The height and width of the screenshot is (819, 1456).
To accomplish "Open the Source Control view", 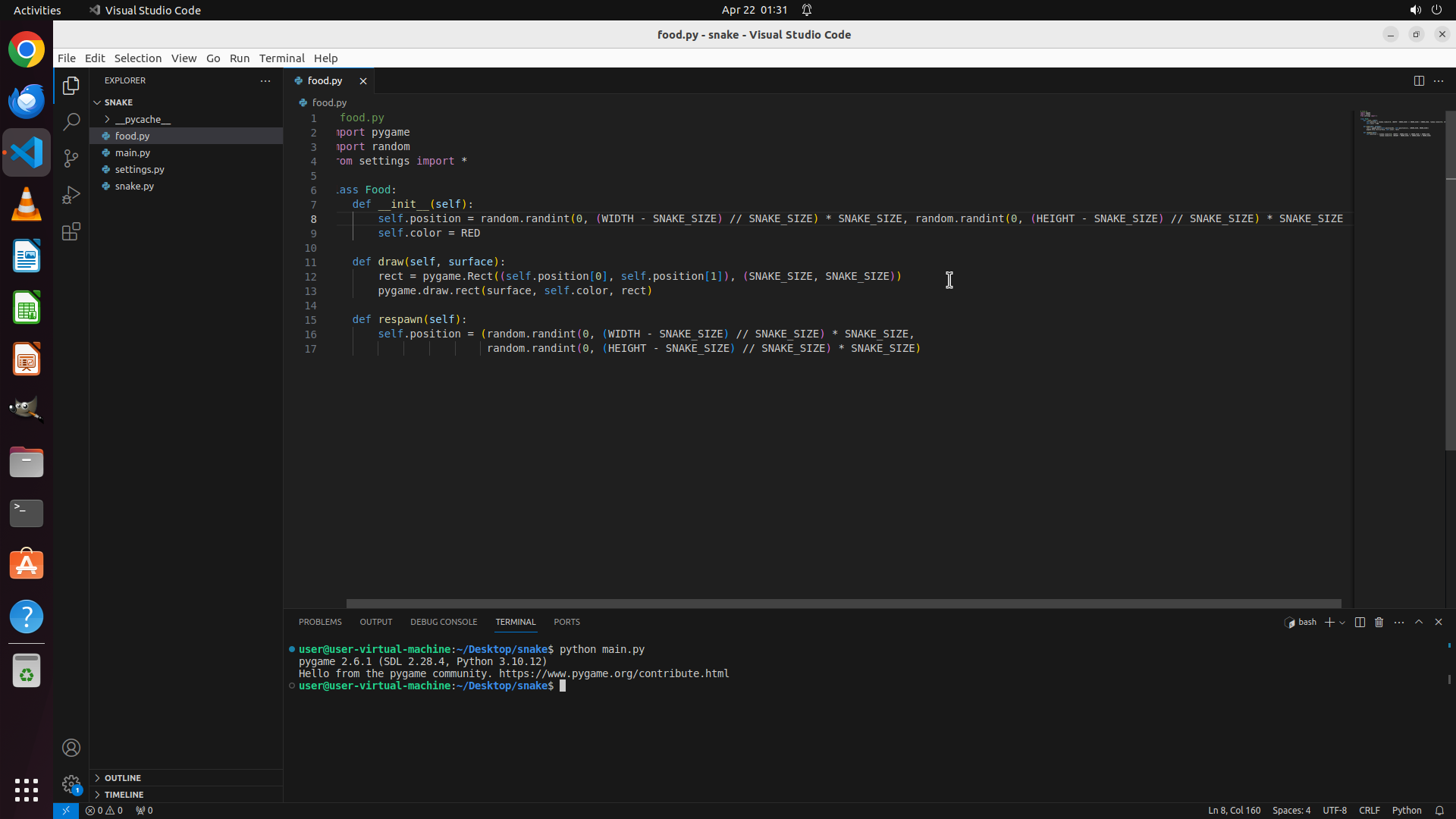I will pos(71,158).
